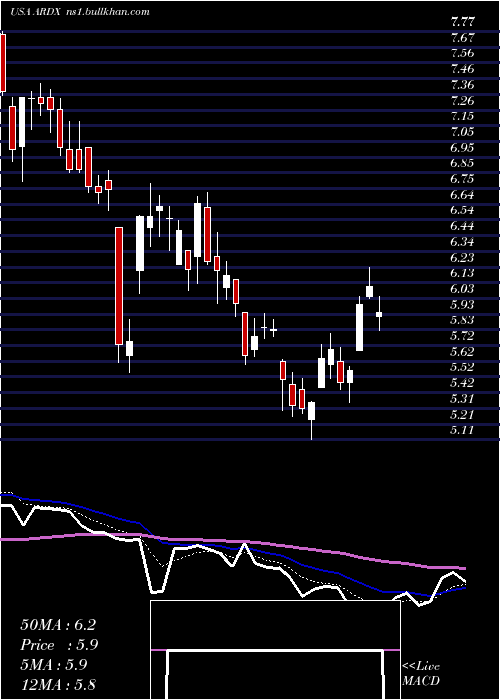Click the 5.93 price axis label
The width and height of the screenshot is (500, 700).
point(462,304)
